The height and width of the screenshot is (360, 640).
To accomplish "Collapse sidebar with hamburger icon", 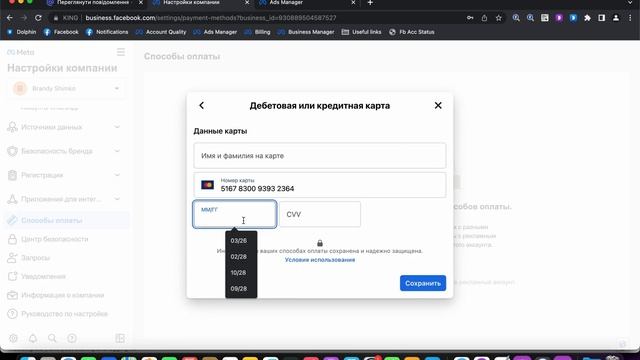I will 121,52.
